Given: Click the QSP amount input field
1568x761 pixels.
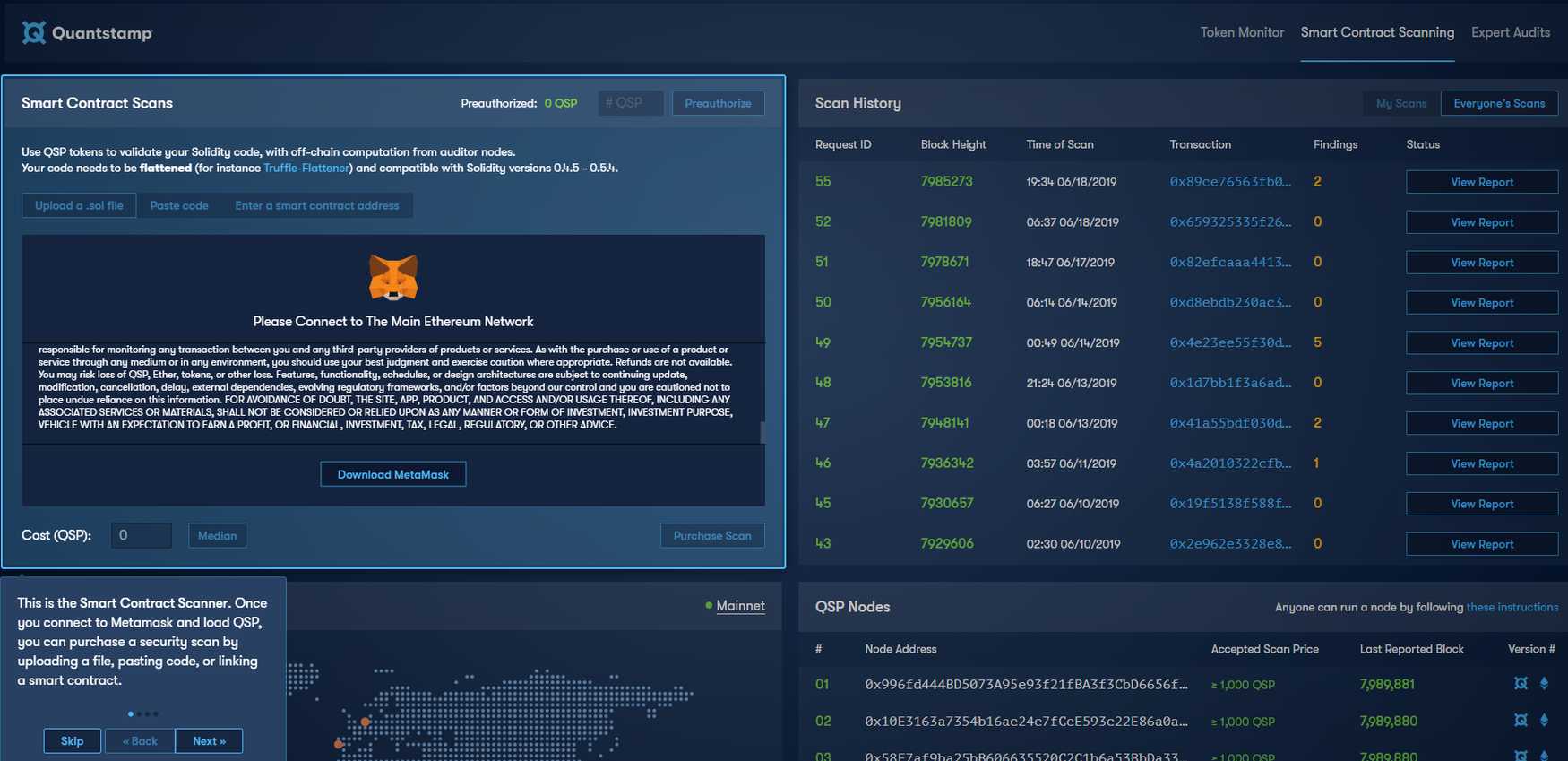Looking at the screenshot, I should coord(631,103).
